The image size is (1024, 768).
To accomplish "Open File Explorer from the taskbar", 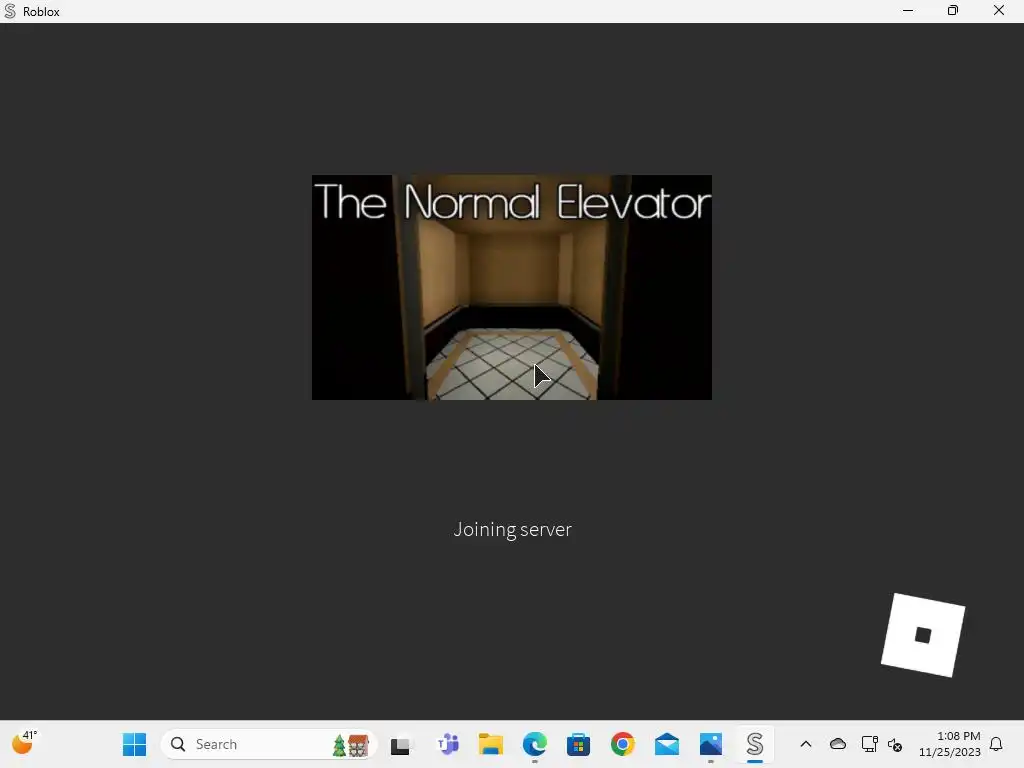I will coord(490,744).
